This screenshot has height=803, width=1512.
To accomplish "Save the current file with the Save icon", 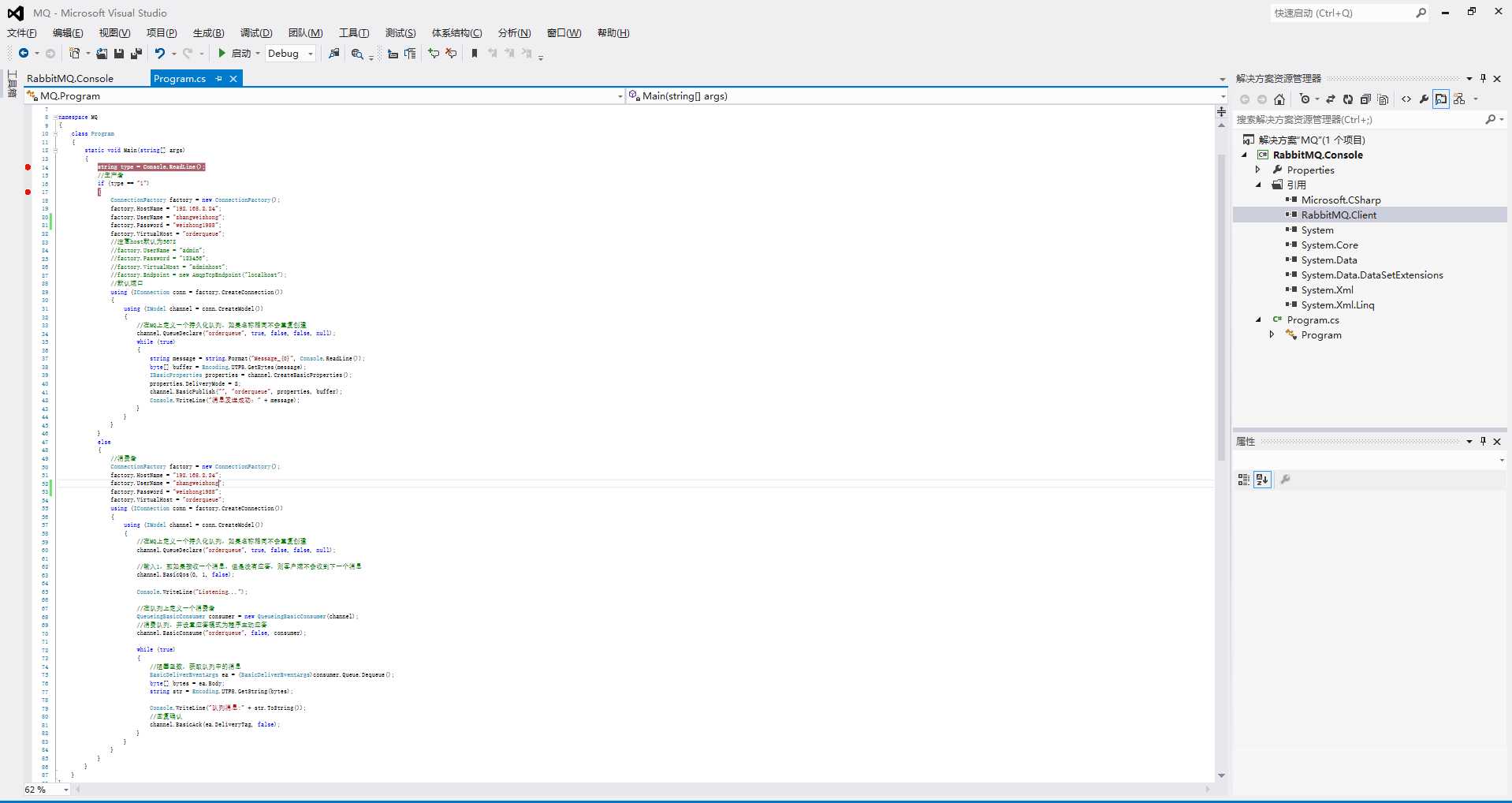I will [x=119, y=54].
